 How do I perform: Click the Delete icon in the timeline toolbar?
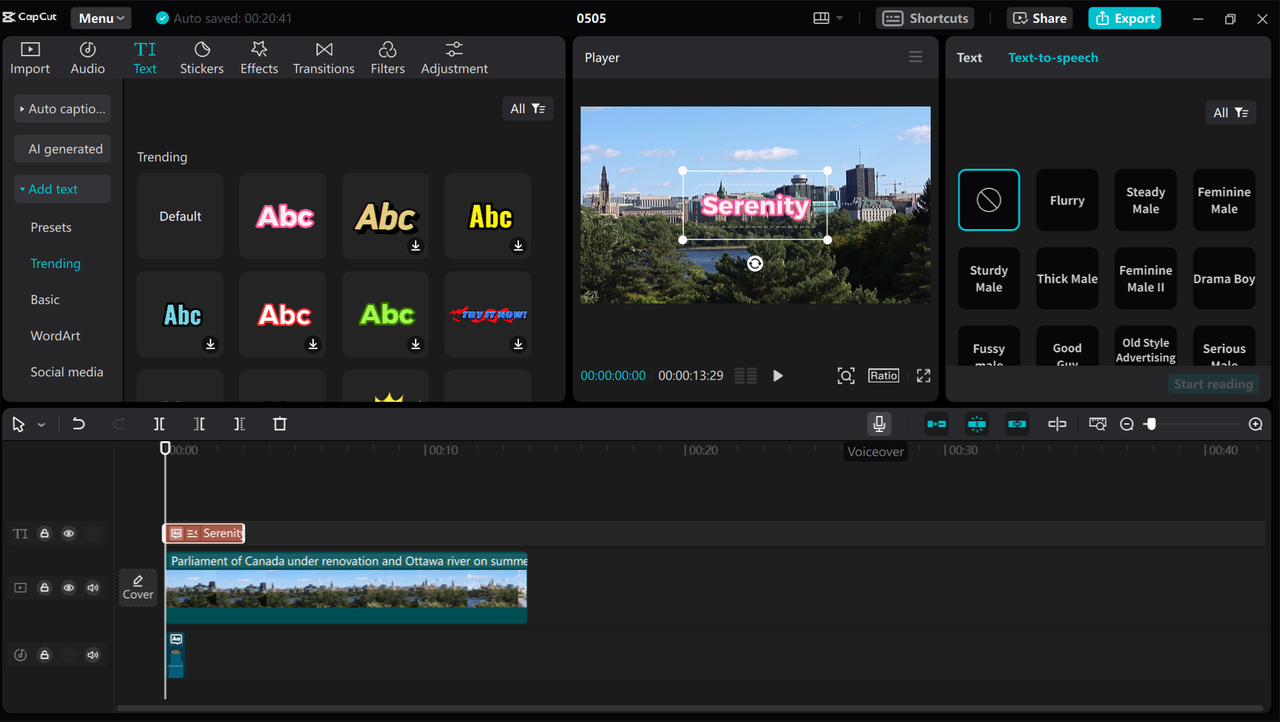(279, 423)
